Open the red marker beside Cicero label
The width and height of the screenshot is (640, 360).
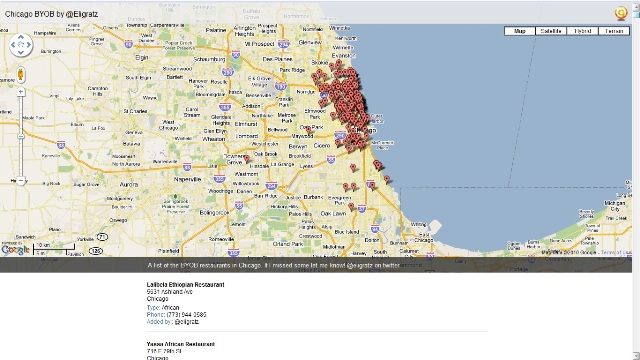[x=338, y=142]
